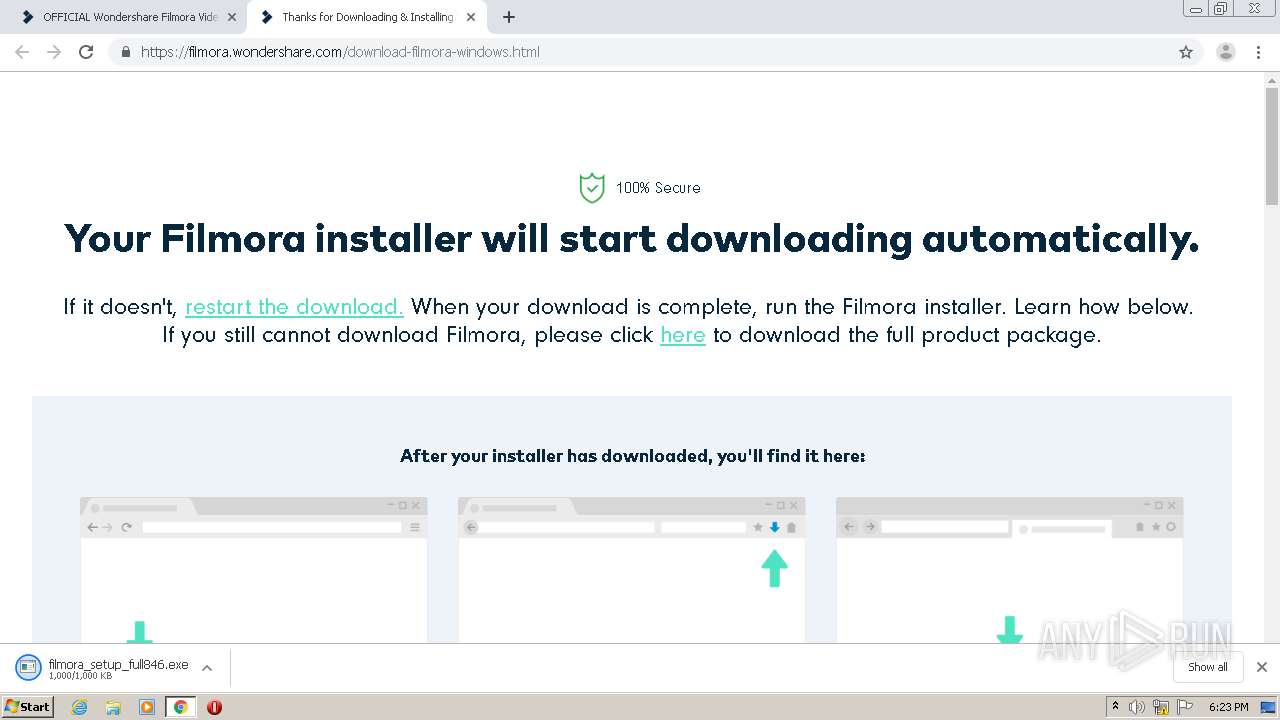Close the downloads bar

1262,667
